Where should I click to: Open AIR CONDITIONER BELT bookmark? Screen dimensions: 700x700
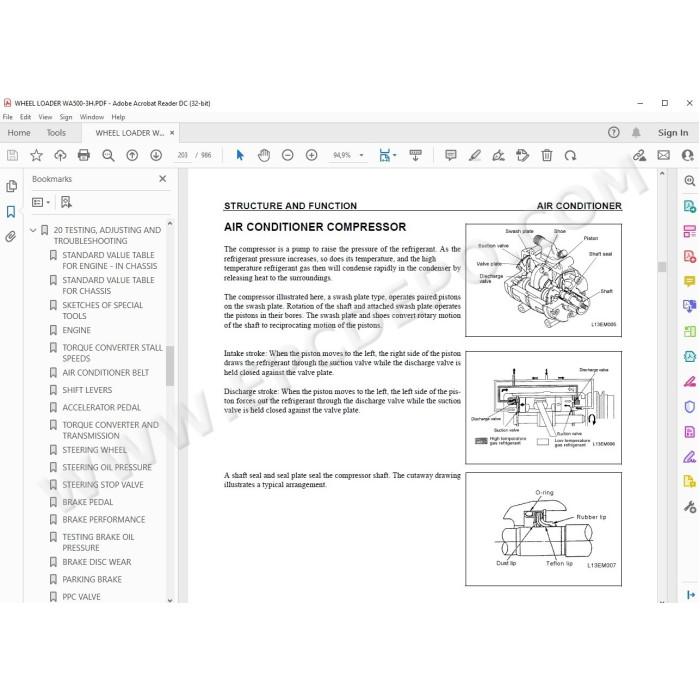(x=105, y=373)
